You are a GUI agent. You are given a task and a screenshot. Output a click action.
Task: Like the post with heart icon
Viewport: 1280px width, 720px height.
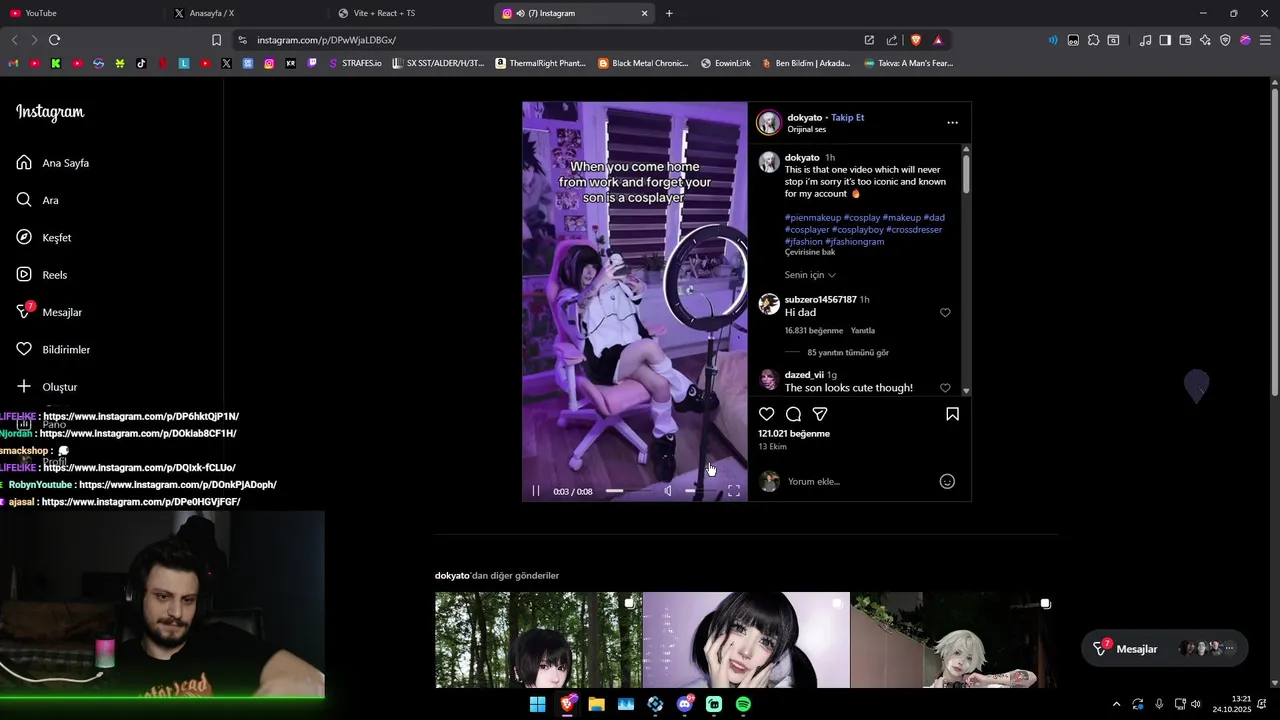click(x=766, y=414)
